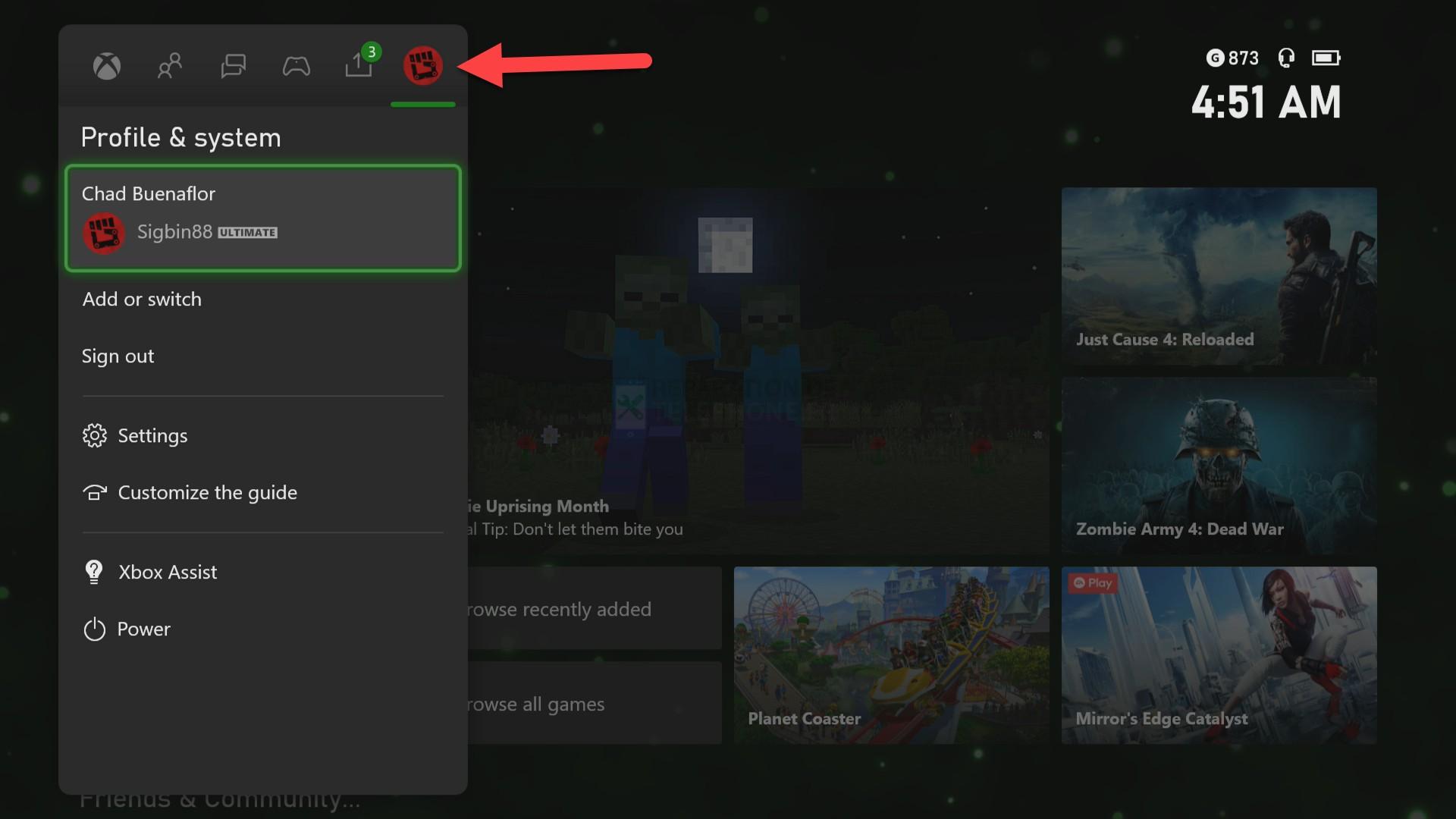Open the Capture & share tab
The image size is (1456, 819).
359,66
